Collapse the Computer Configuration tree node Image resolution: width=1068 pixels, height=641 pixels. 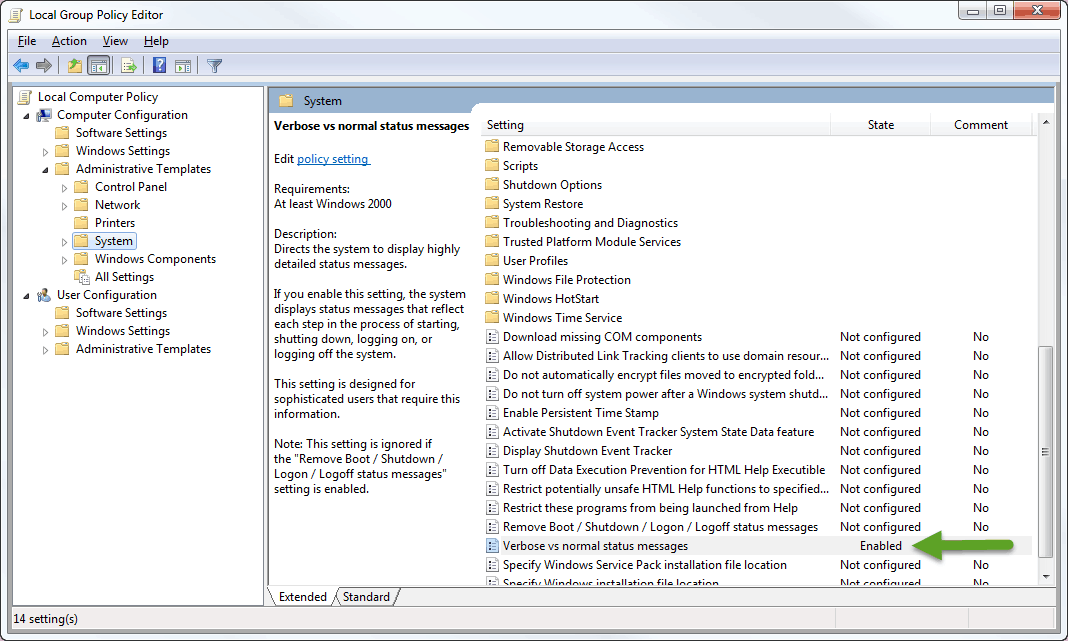[27, 115]
